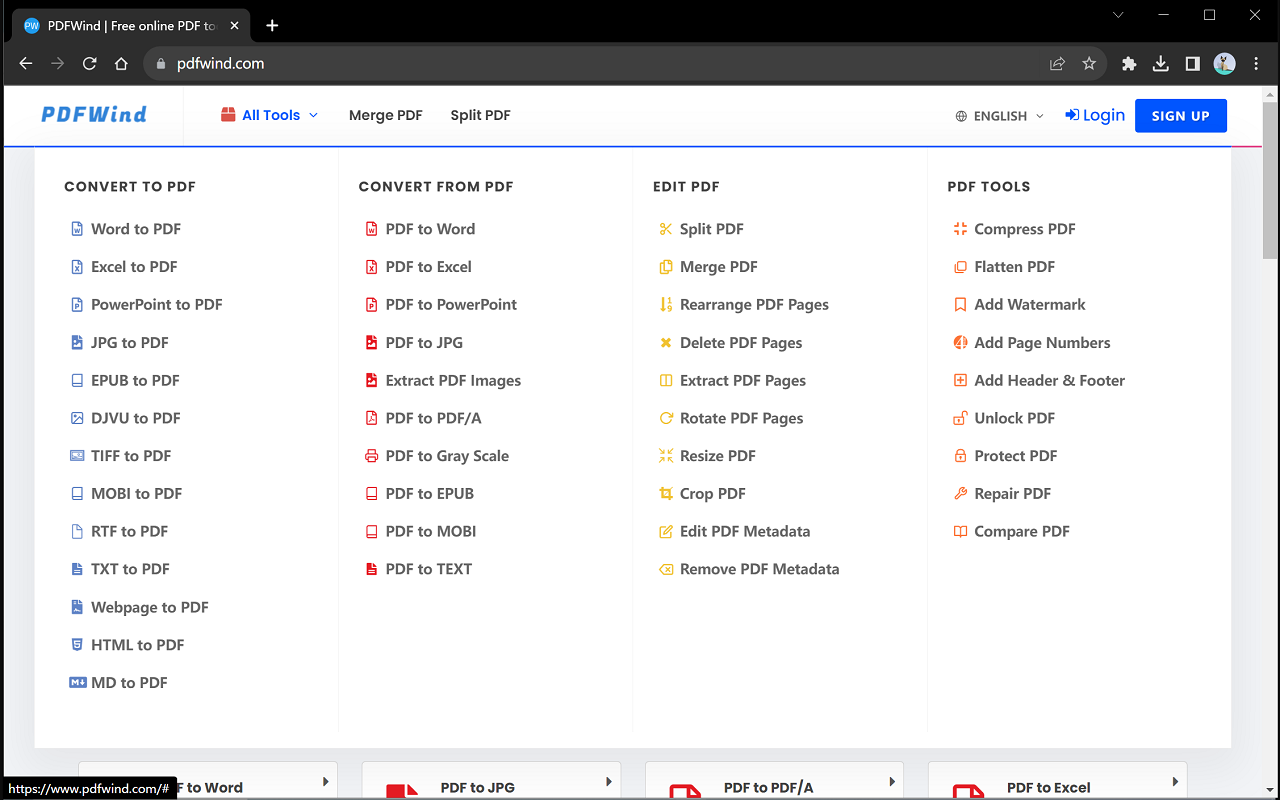The height and width of the screenshot is (800, 1280).
Task: Open the Login link
Action: [x=1095, y=115]
